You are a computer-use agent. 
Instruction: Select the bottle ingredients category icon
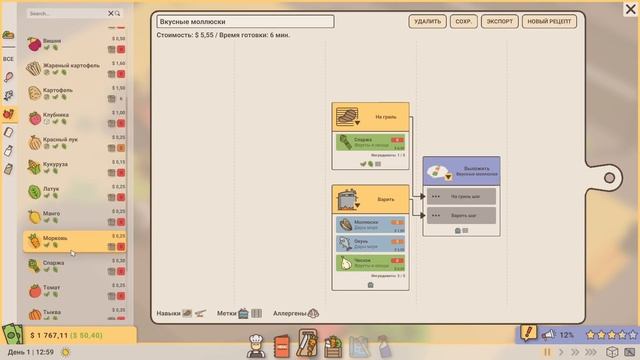coord(9,151)
